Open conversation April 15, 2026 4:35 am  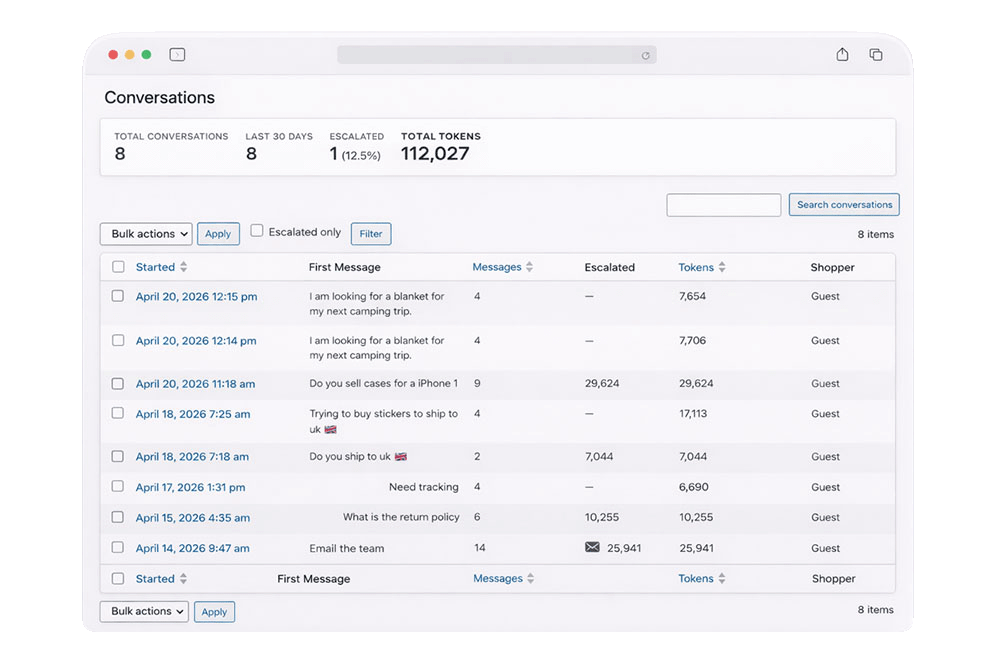(x=193, y=518)
